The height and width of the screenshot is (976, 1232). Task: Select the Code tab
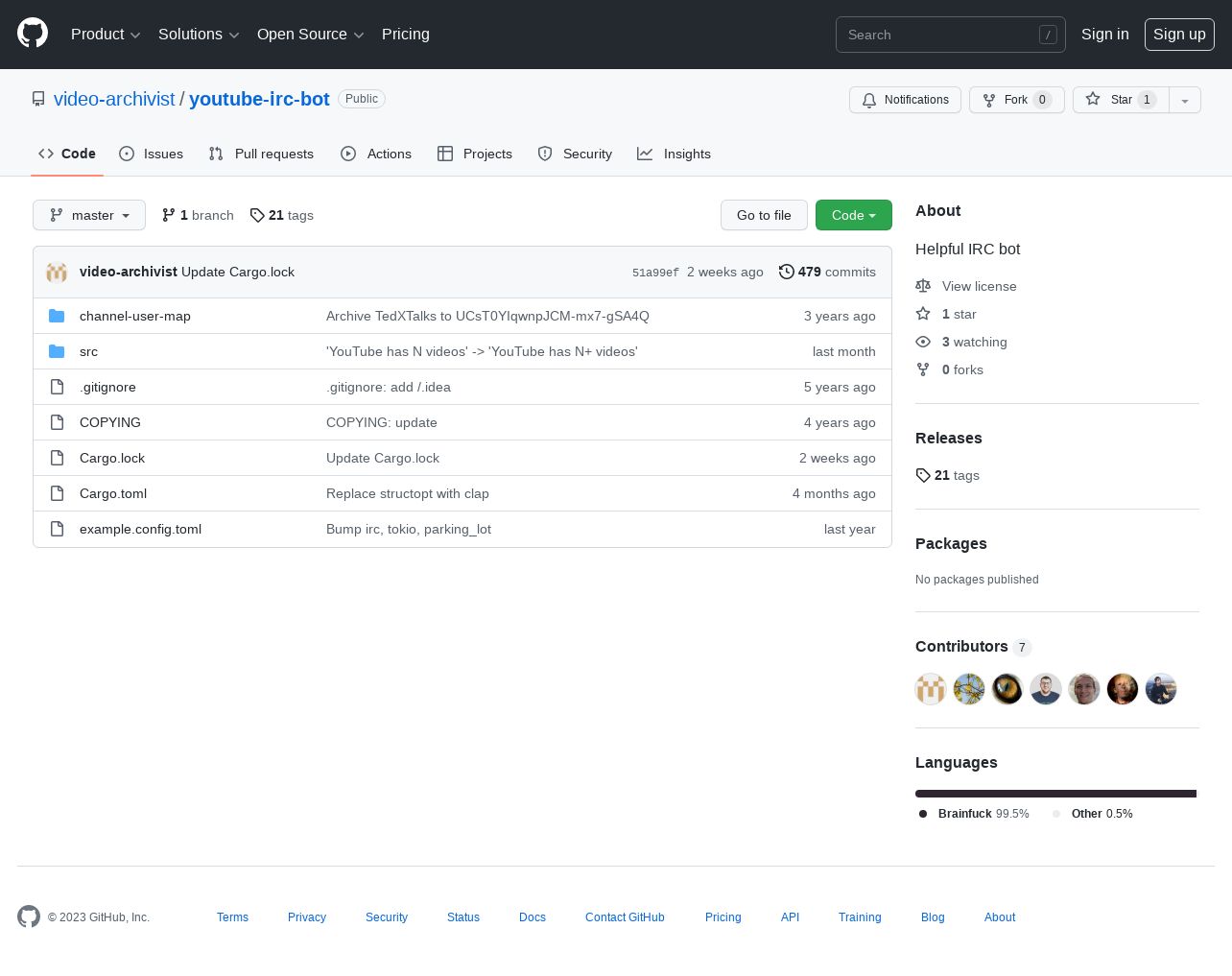[67, 154]
